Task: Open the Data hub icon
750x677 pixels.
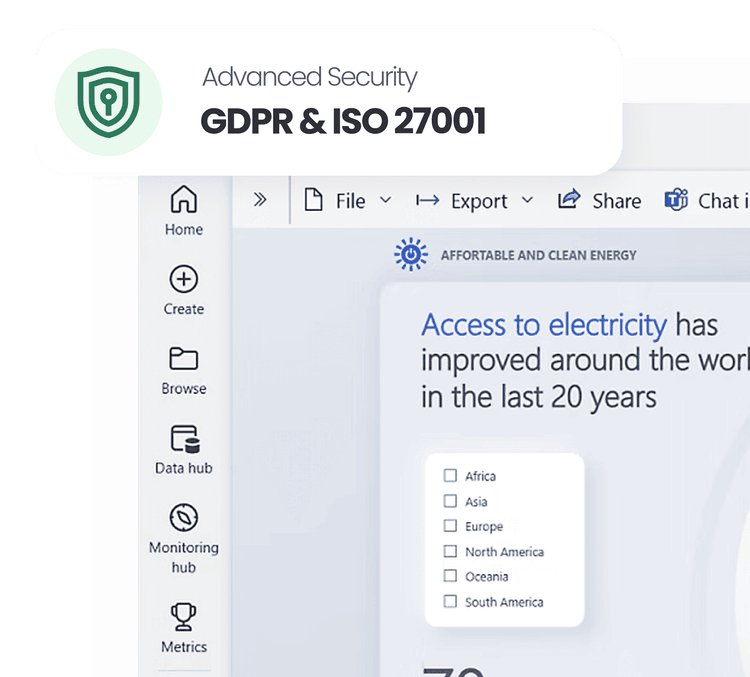Action: 184,438
